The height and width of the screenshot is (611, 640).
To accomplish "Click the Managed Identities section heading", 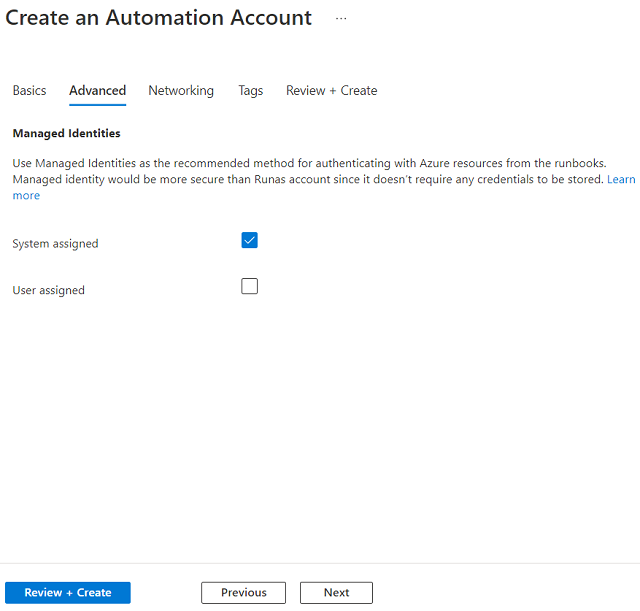I will [66, 133].
